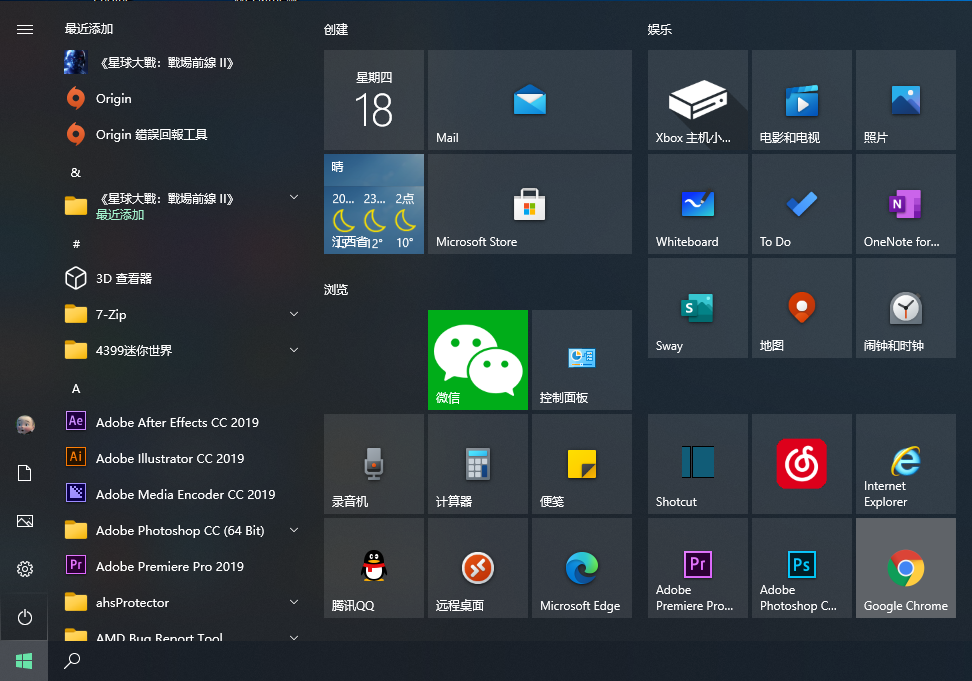Open the Whiteboard tile
The height and width of the screenshot is (681, 972).
tap(697, 203)
